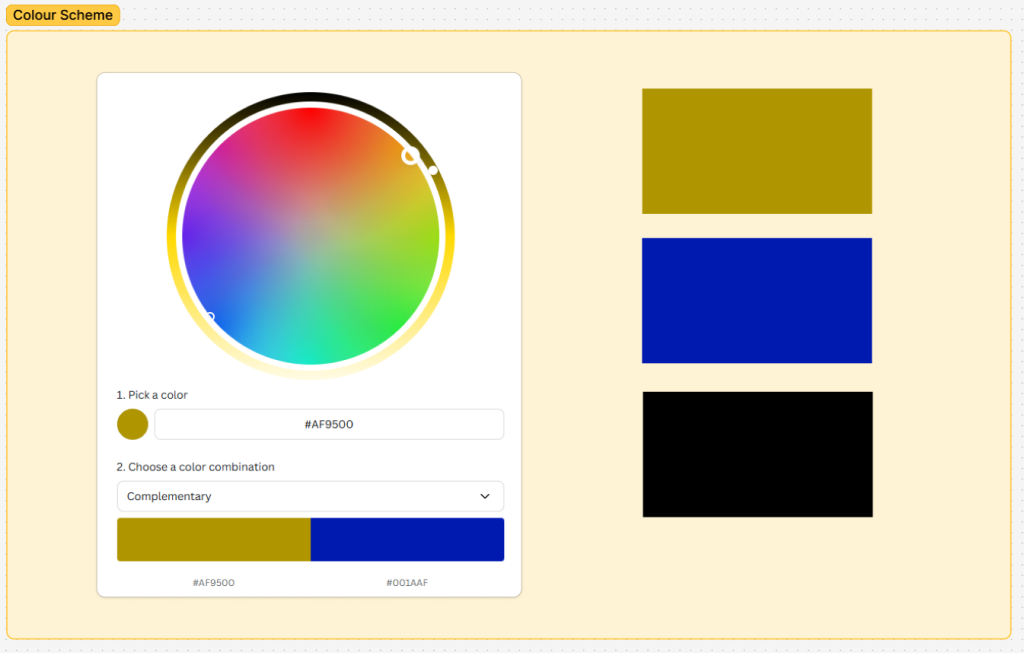Click the large white hue handle on color wheel
The width and height of the screenshot is (1024, 653).
pyautogui.click(x=410, y=155)
